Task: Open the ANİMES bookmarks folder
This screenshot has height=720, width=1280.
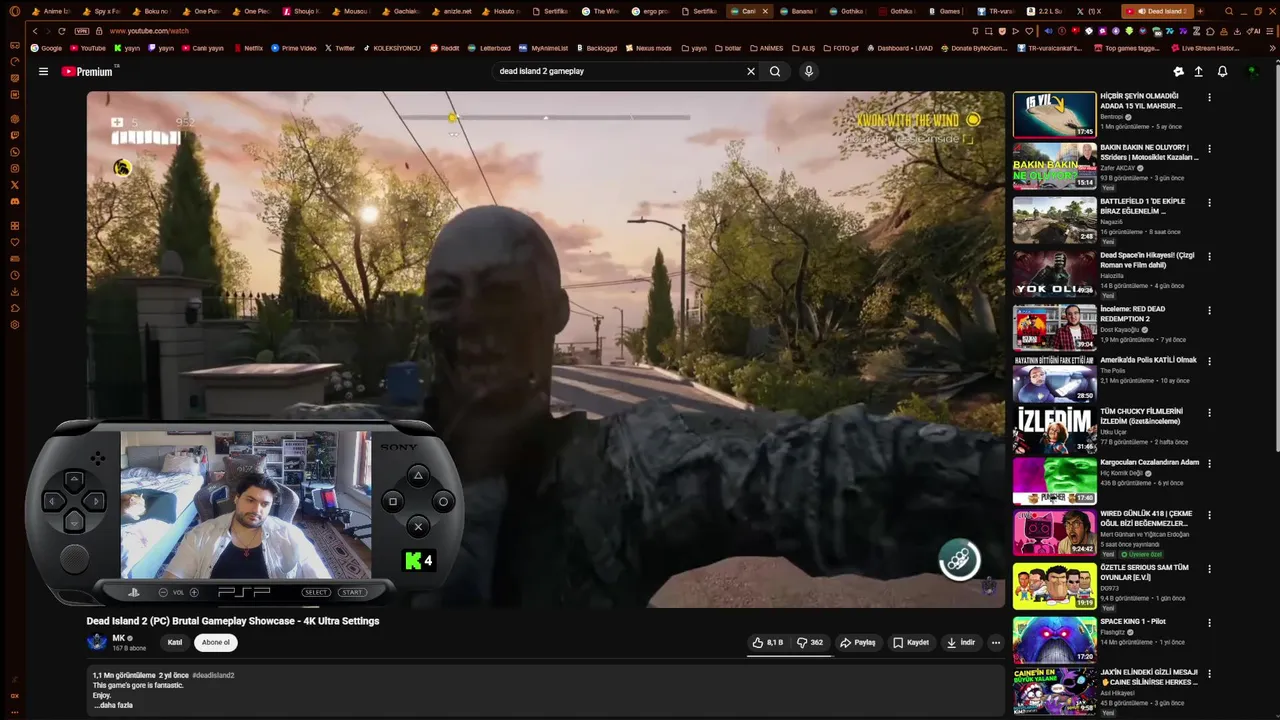Action: (x=766, y=48)
